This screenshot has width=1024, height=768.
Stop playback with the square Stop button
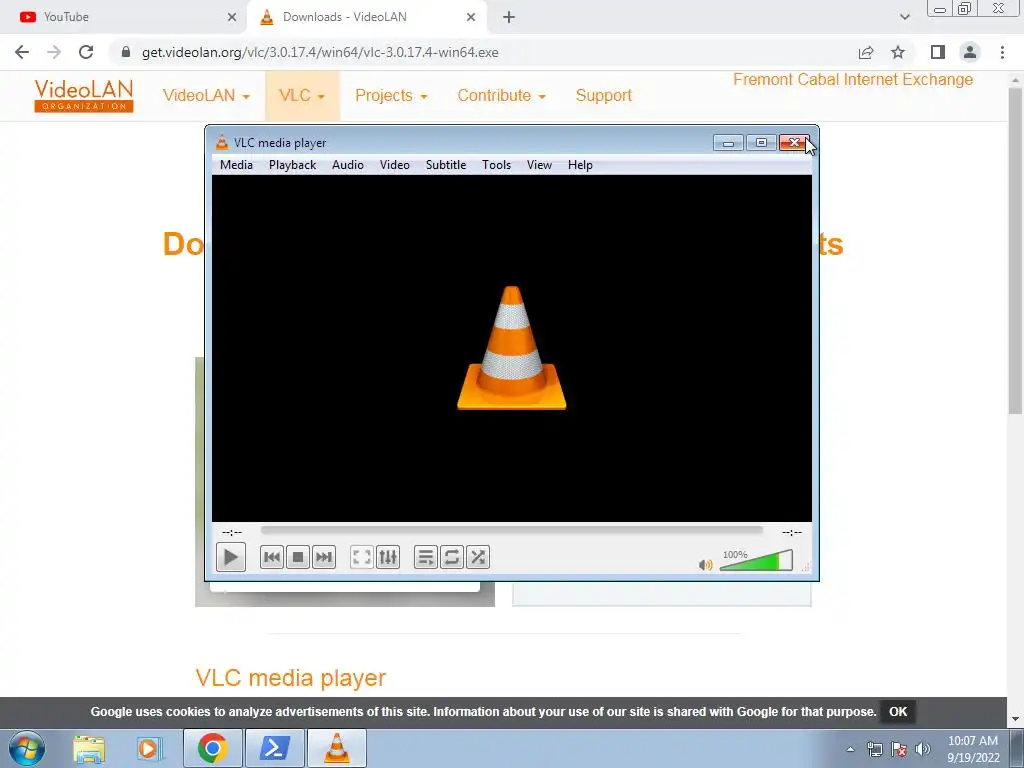(298, 557)
